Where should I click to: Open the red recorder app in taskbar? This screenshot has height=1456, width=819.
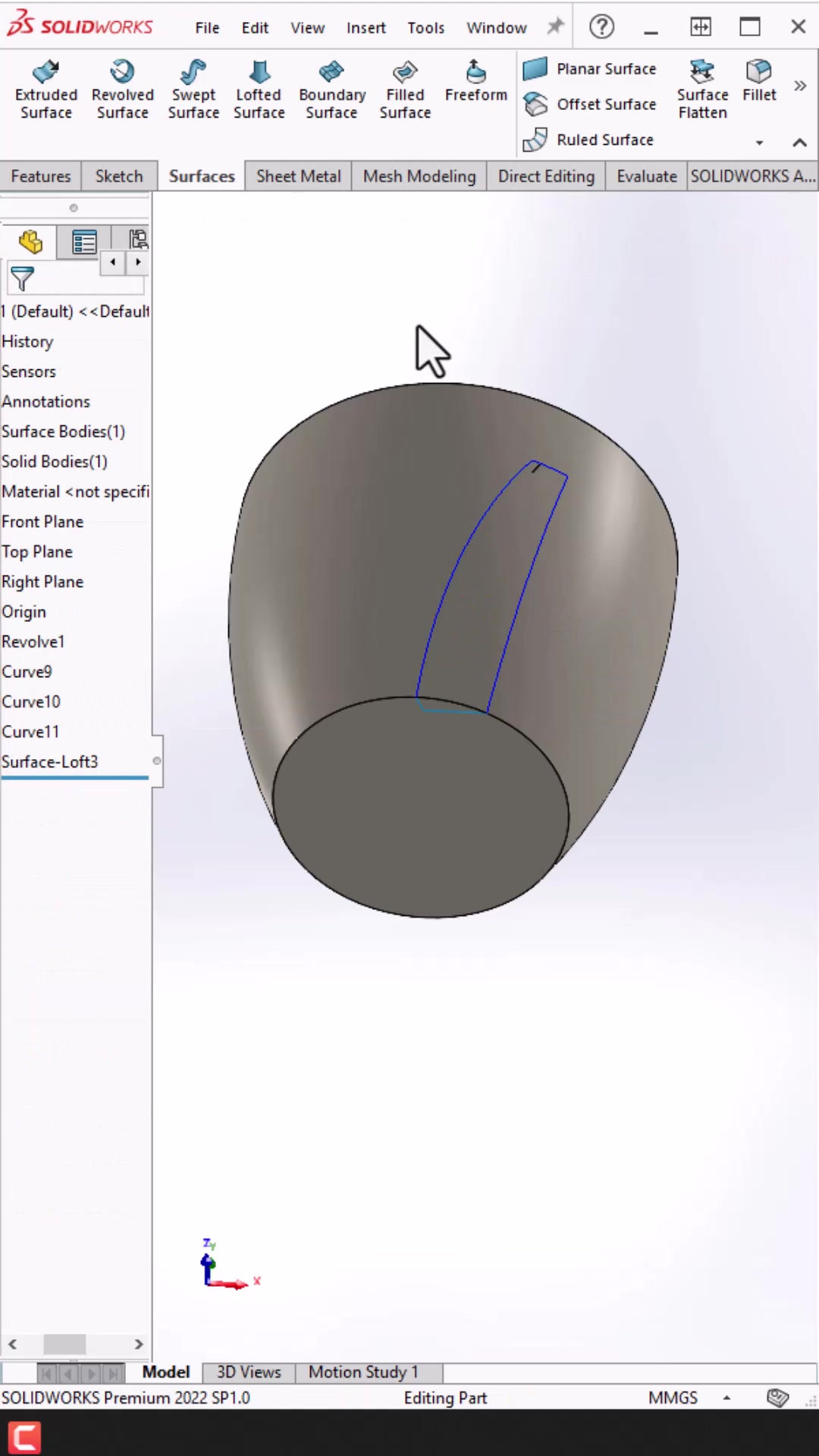24,1437
